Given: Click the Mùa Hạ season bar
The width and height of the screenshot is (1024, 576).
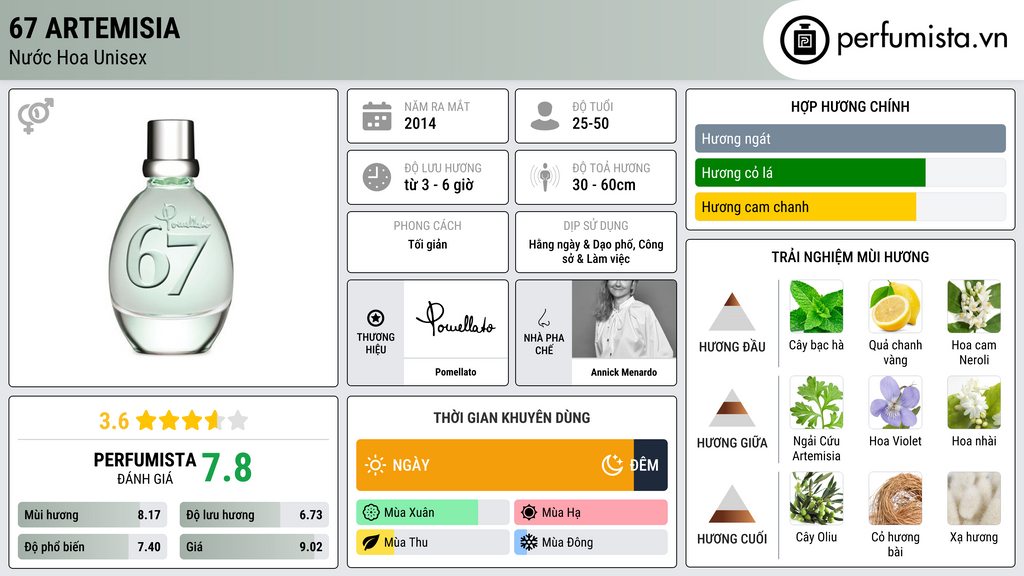Looking at the screenshot, I should coord(591,513).
